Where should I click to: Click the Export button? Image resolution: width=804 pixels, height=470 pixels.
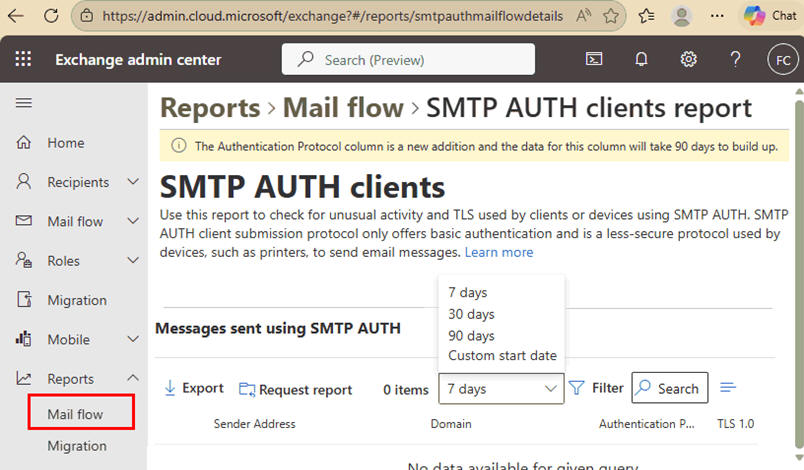point(193,389)
